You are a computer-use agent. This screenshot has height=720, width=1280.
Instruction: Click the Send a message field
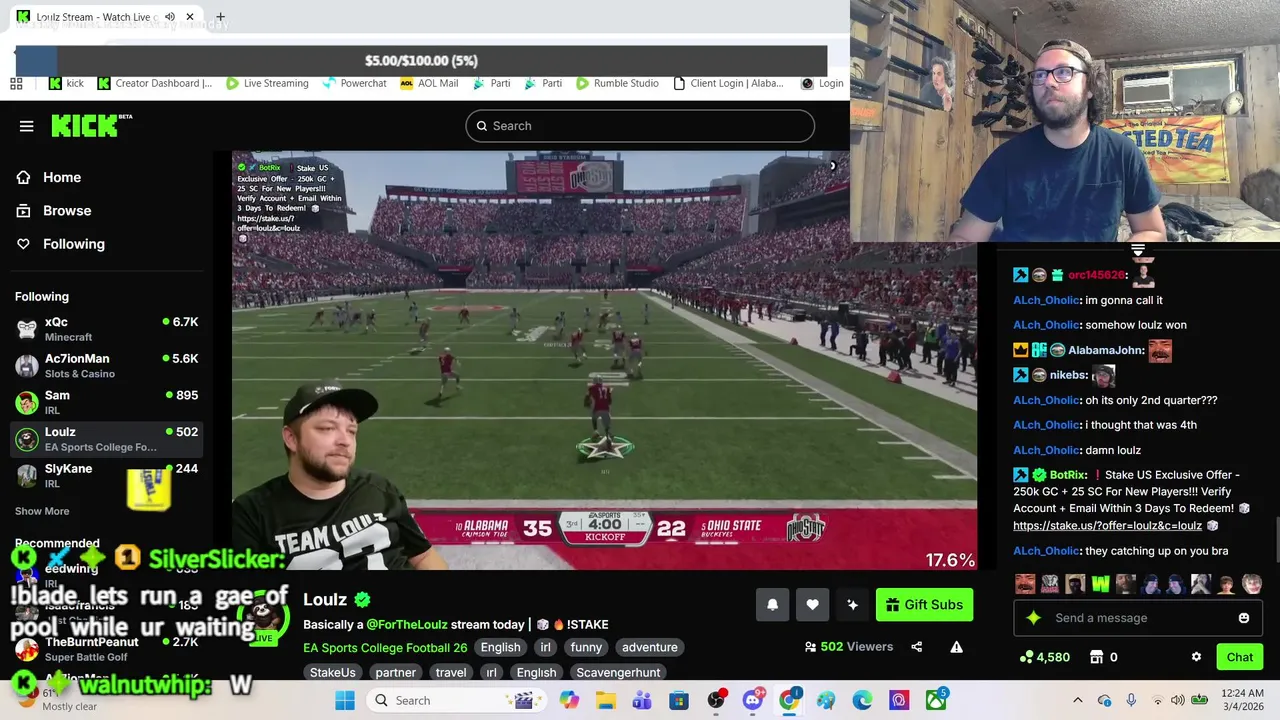pos(1140,618)
